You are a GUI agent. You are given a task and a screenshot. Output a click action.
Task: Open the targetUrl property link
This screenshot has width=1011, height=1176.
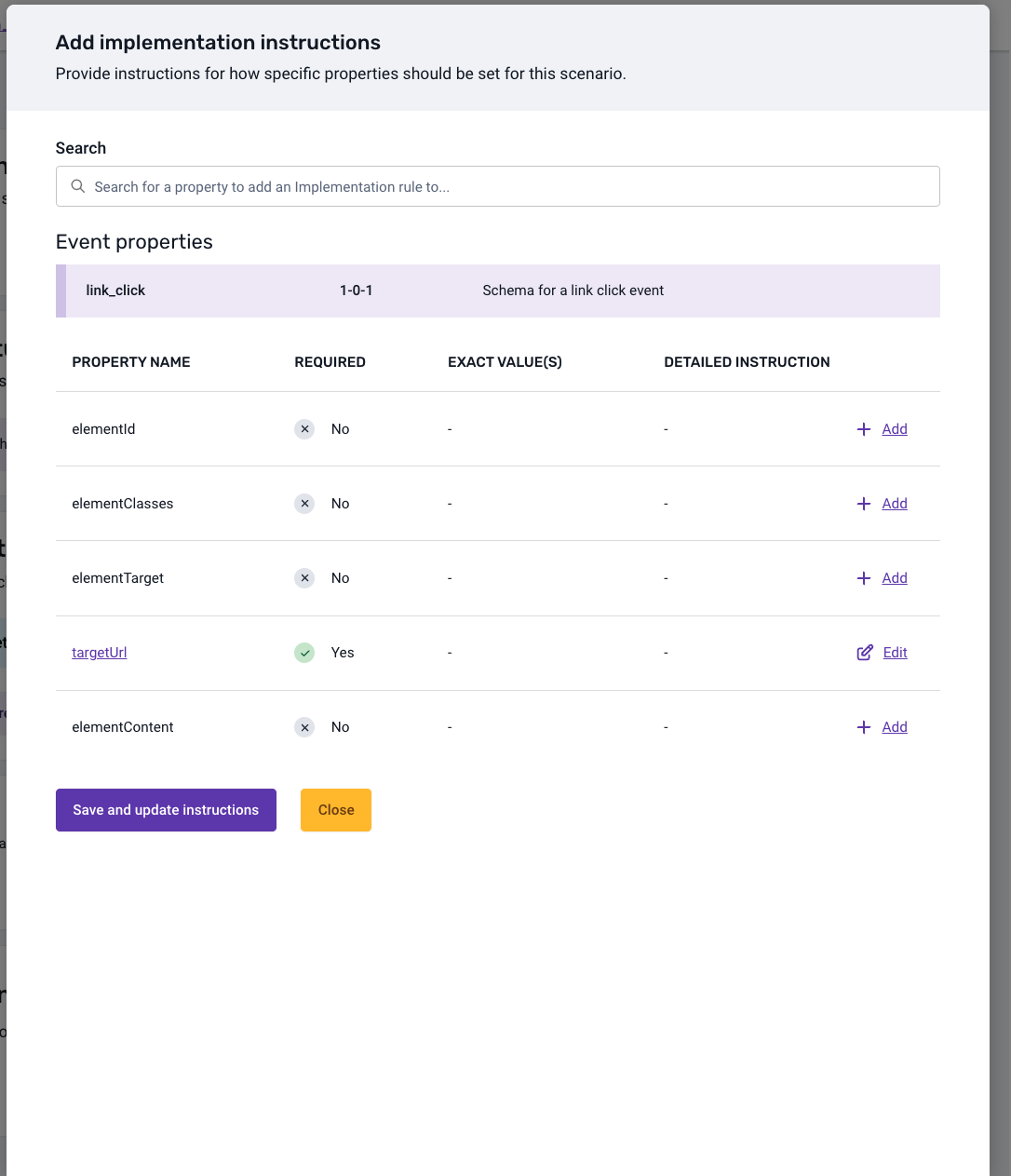tap(99, 652)
